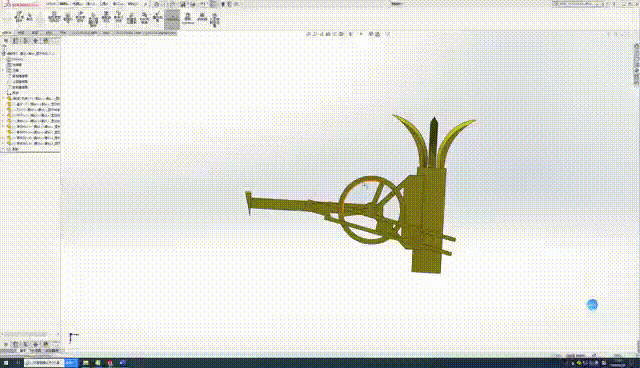Click the Windows taskbar search box
Screen dimensions: 640x368
click(x=44, y=362)
